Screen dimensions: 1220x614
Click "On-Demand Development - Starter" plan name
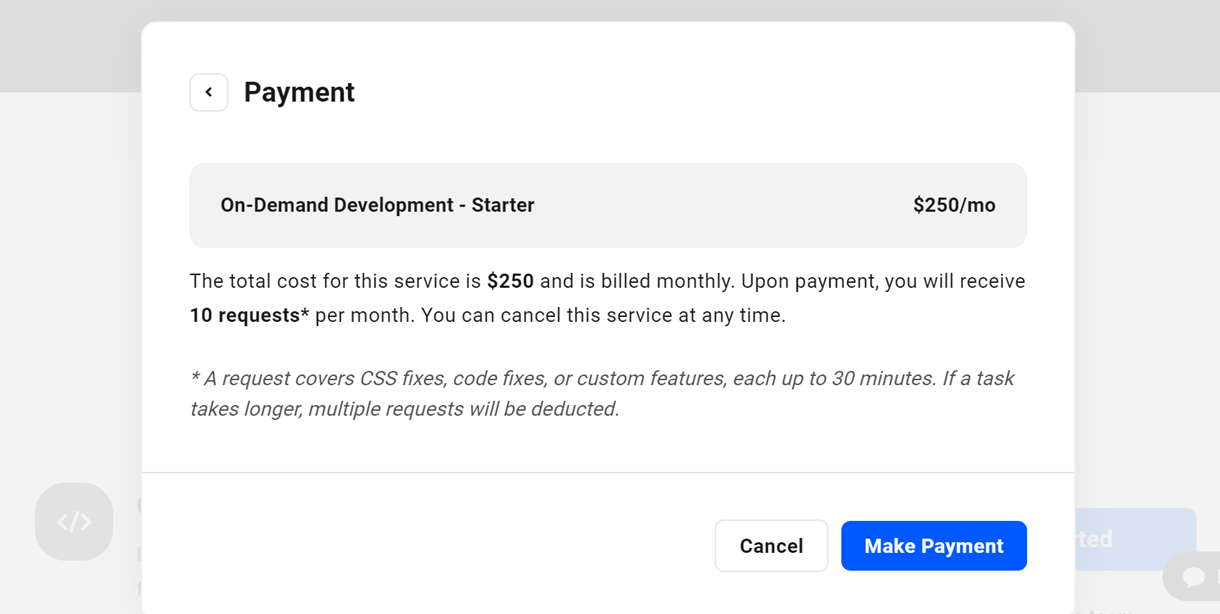pos(377,205)
